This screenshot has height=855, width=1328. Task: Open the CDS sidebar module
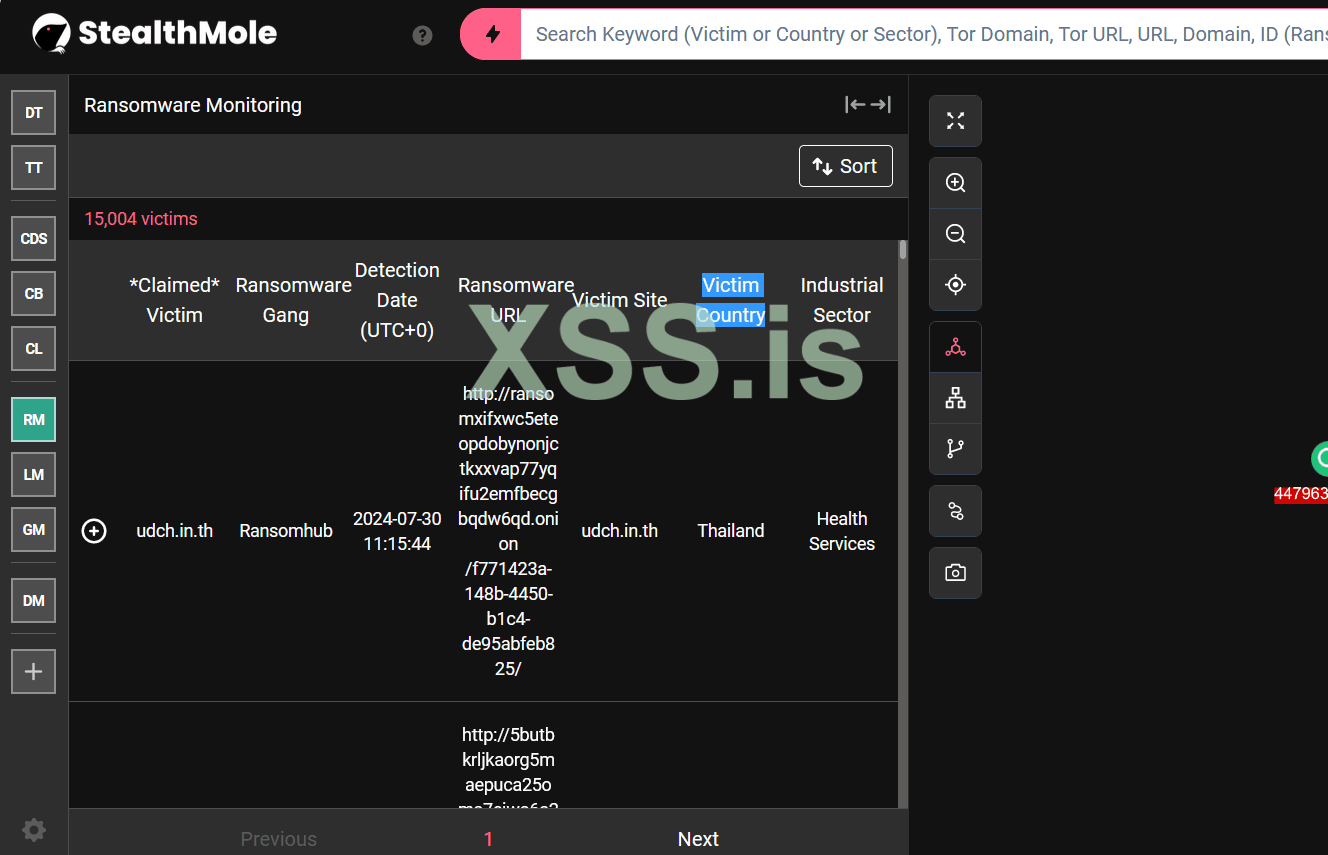[x=34, y=239]
